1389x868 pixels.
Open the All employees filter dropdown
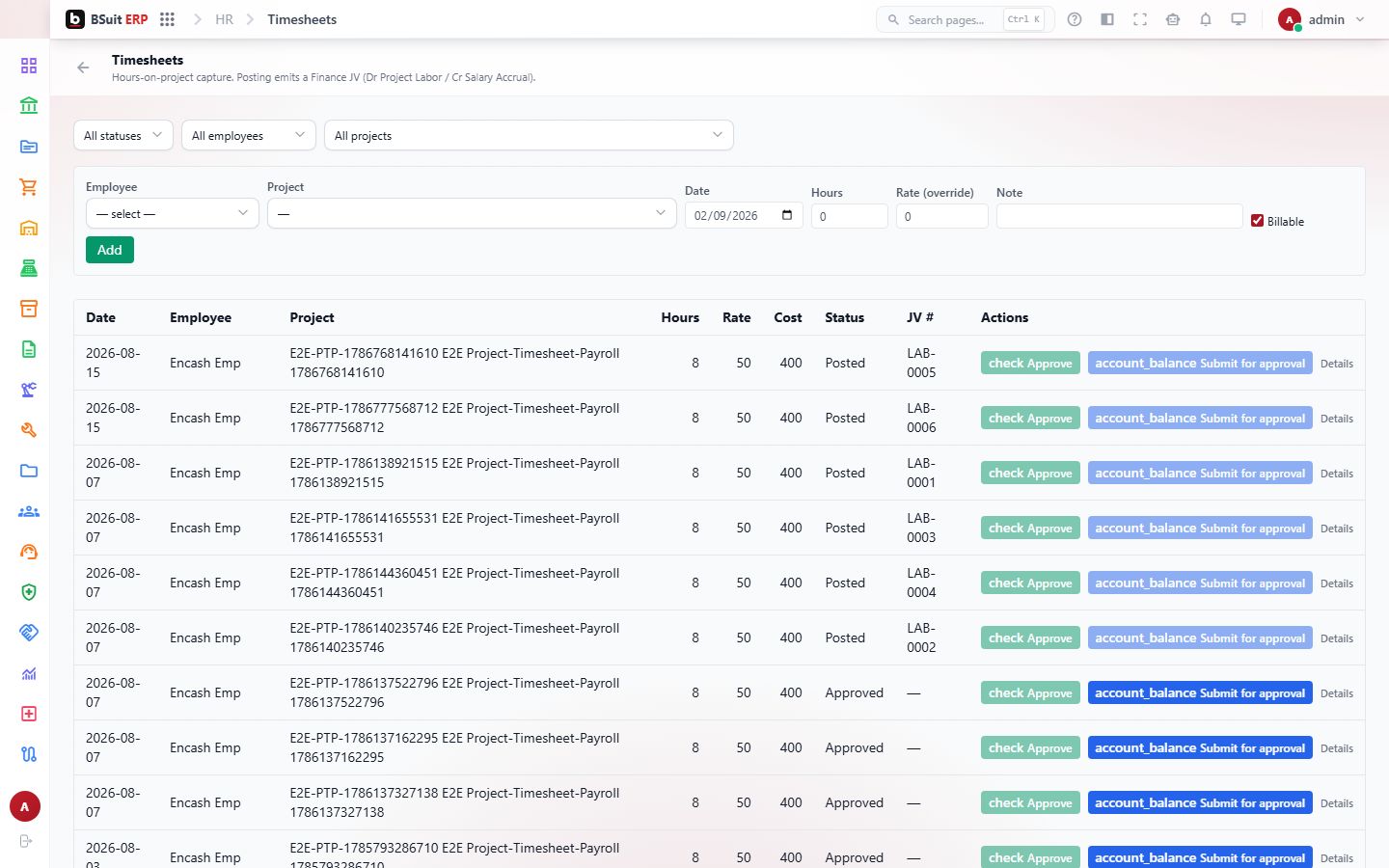(x=249, y=135)
